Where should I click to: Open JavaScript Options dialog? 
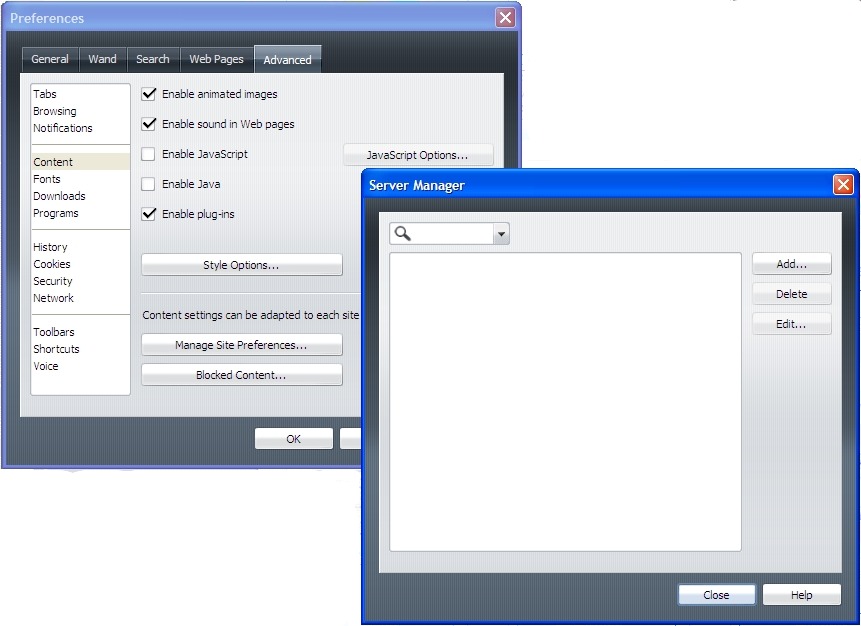[x=417, y=155]
